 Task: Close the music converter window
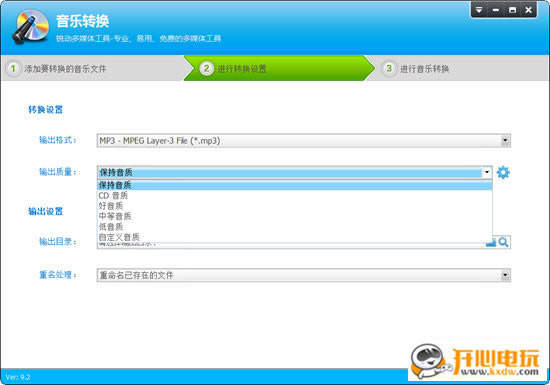point(529,10)
